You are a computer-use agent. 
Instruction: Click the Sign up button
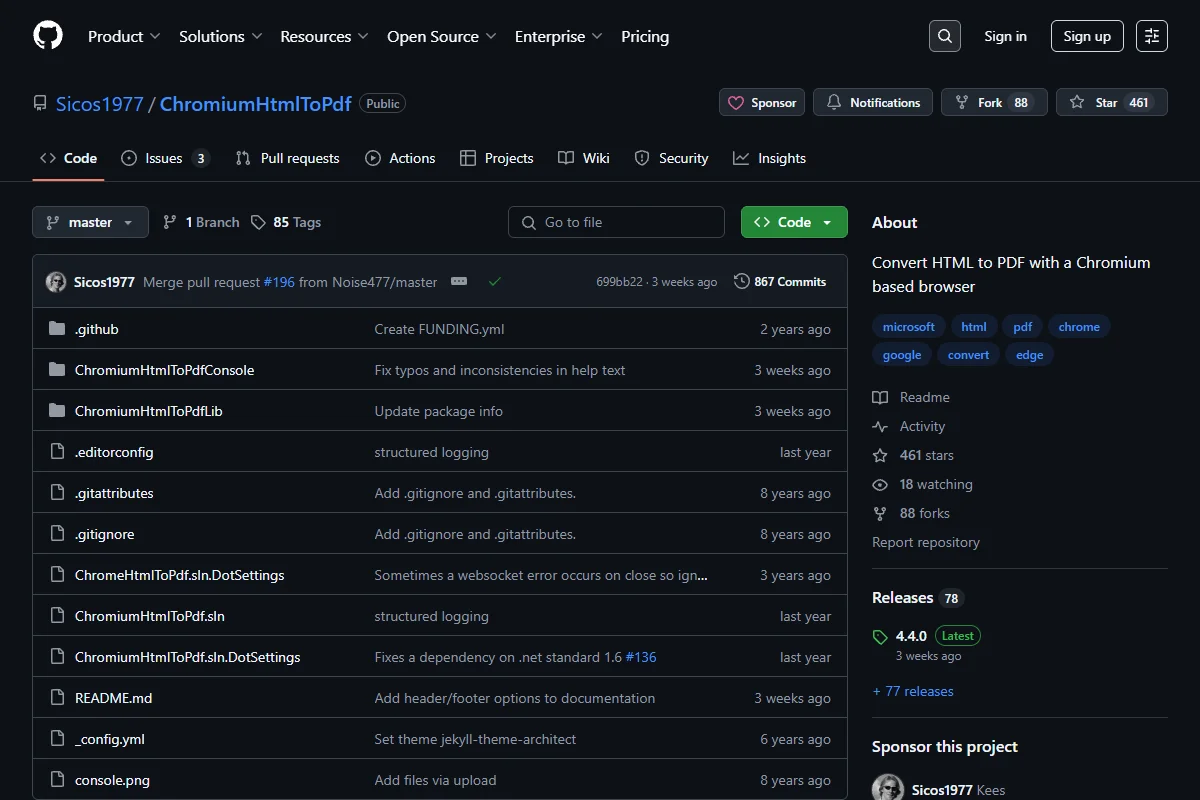tap(1087, 36)
